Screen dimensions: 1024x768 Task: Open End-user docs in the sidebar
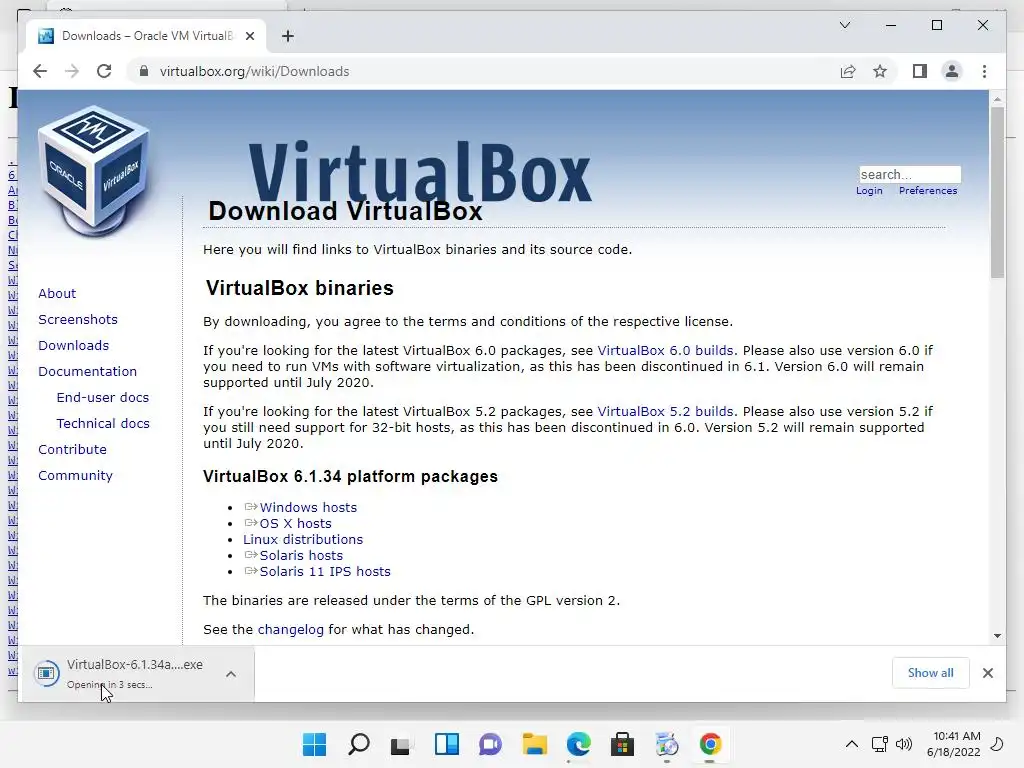103,398
